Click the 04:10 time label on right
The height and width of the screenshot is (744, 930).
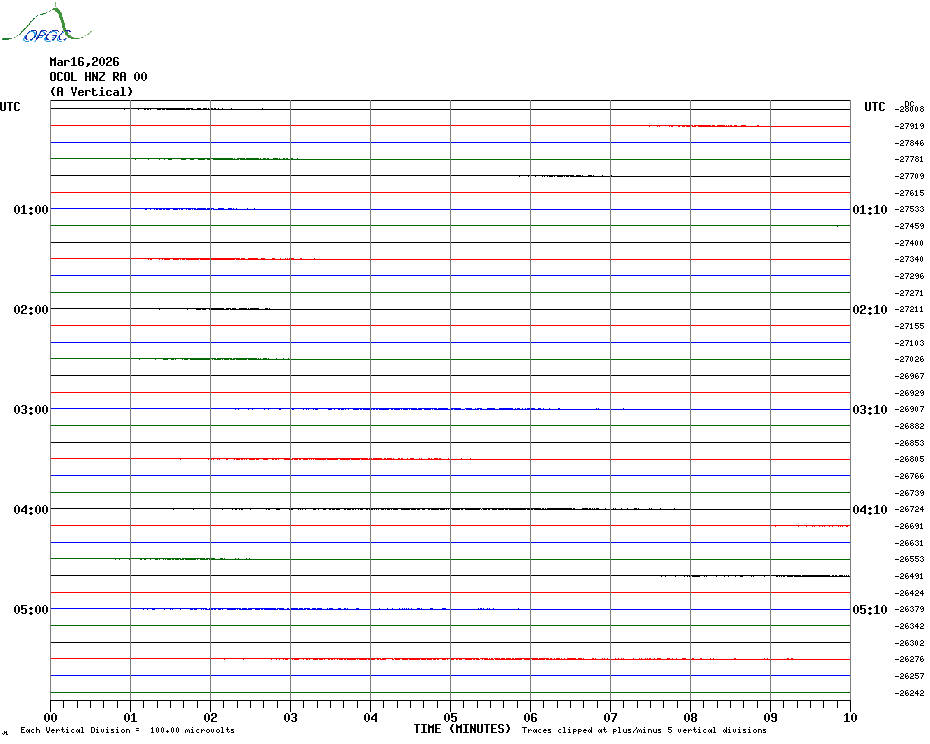[869, 509]
